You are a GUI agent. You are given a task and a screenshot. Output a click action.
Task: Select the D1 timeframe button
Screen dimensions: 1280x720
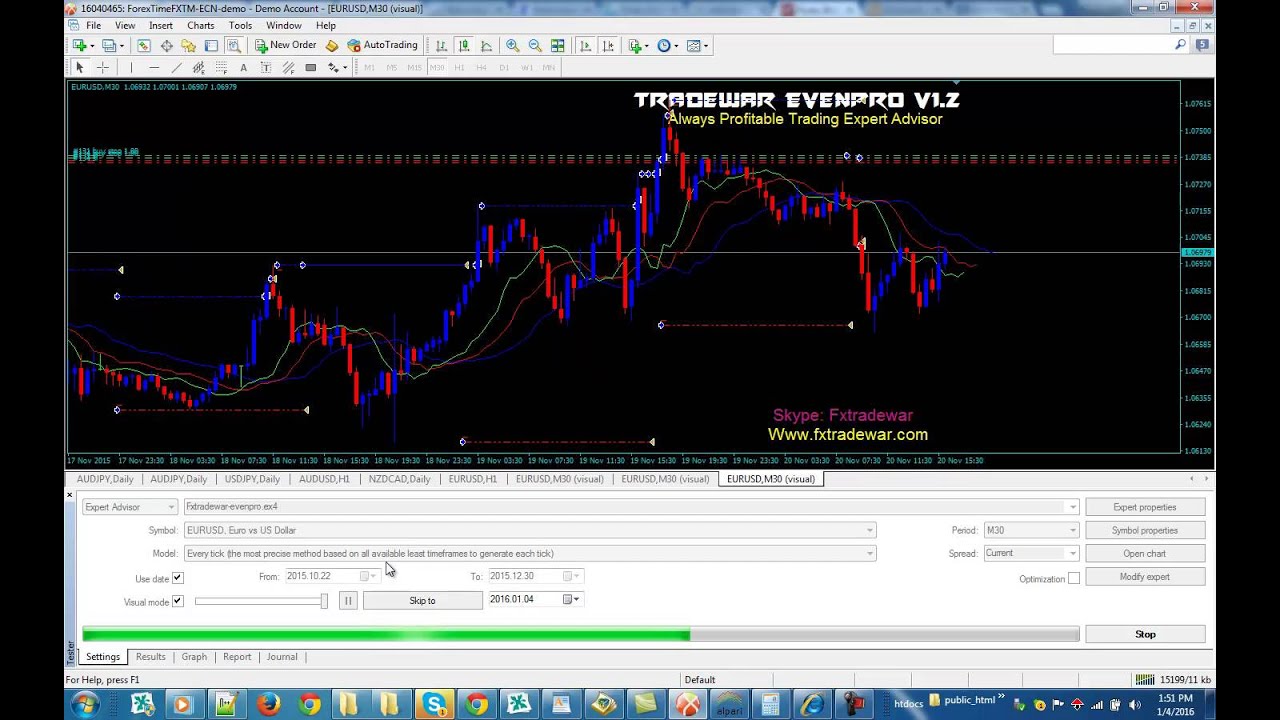[x=504, y=67]
